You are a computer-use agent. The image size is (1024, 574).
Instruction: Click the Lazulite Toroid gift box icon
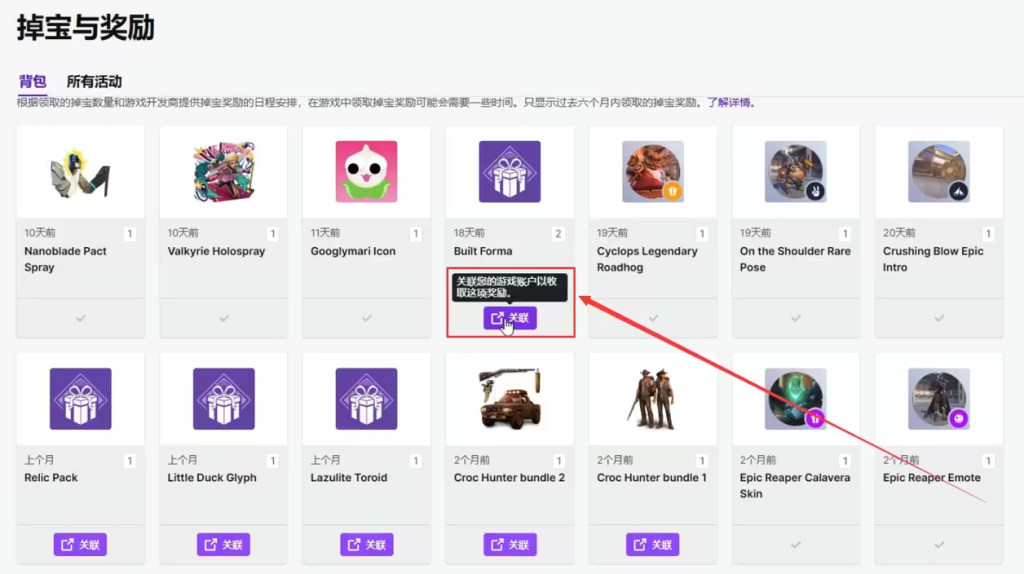click(366, 398)
